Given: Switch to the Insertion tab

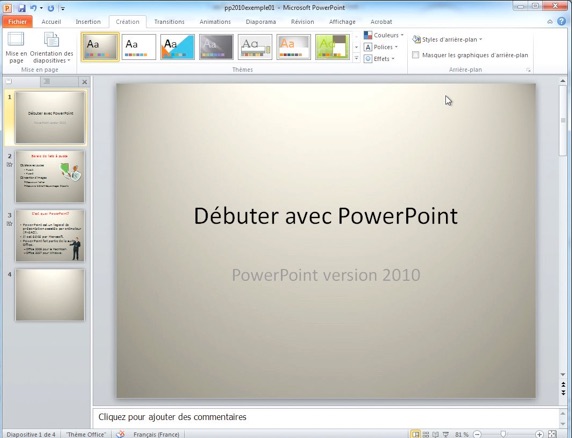Looking at the screenshot, I should point(88,22).
